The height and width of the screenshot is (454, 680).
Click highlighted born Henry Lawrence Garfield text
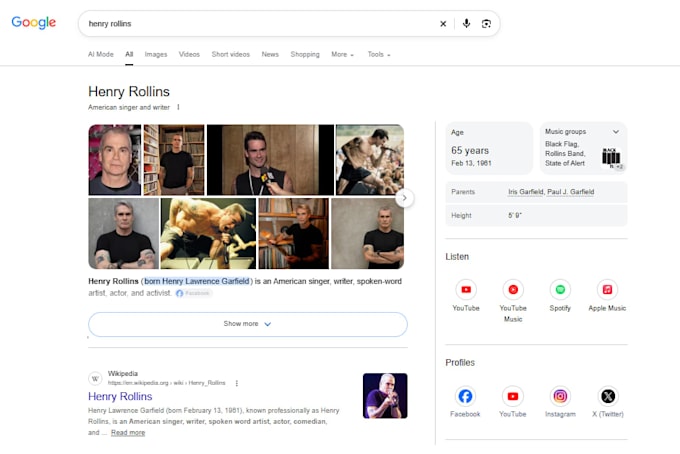coord(197,281)
